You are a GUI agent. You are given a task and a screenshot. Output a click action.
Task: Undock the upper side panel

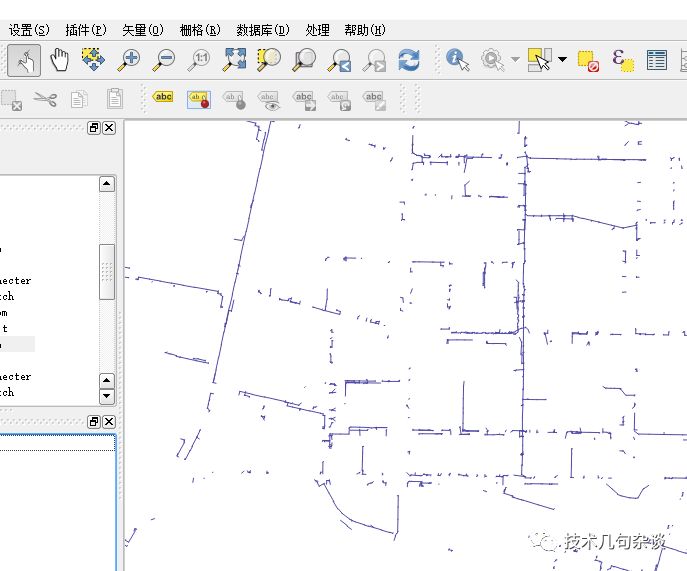pos(94,128)
